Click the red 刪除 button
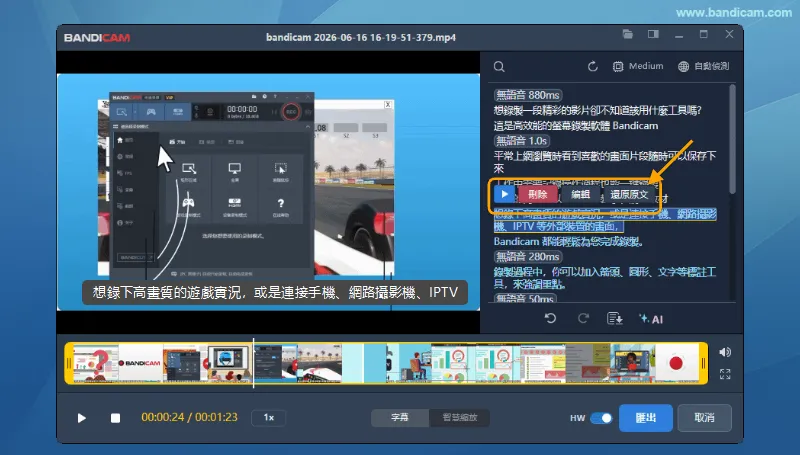Image resolution: width=800 pixels, height=455 pixels. 538,194
